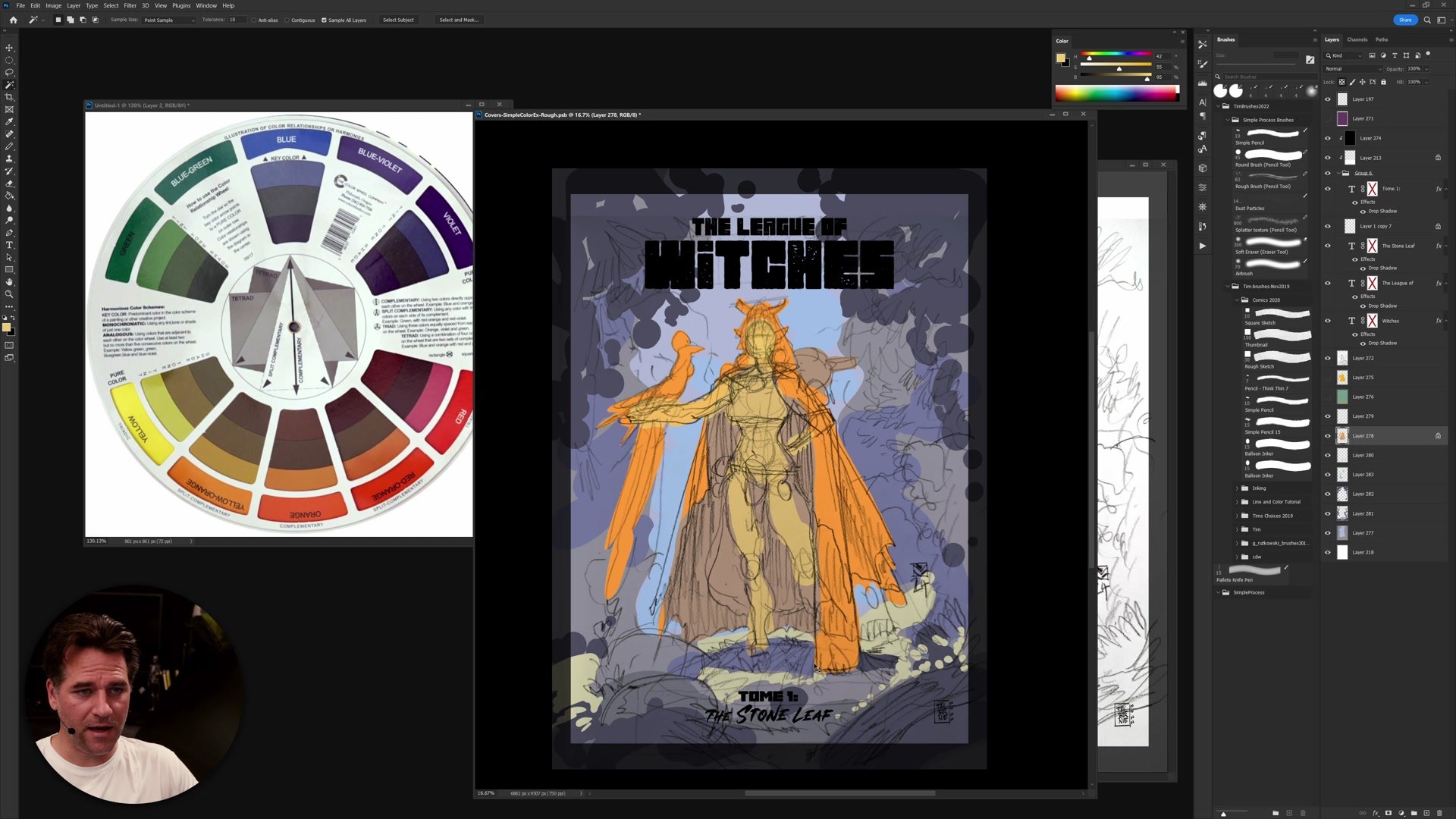Select the Hand tool
Viewport: 1456px width, 819px height.
point(9,281)
